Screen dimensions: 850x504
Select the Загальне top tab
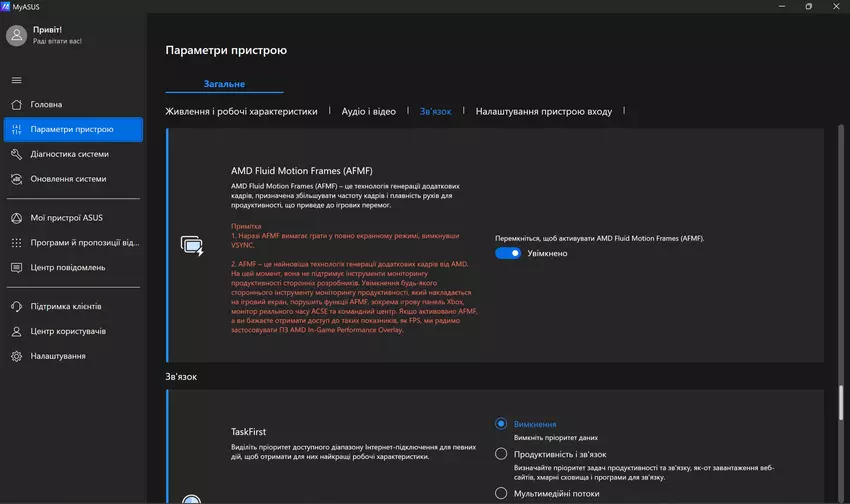coord(224,84)
